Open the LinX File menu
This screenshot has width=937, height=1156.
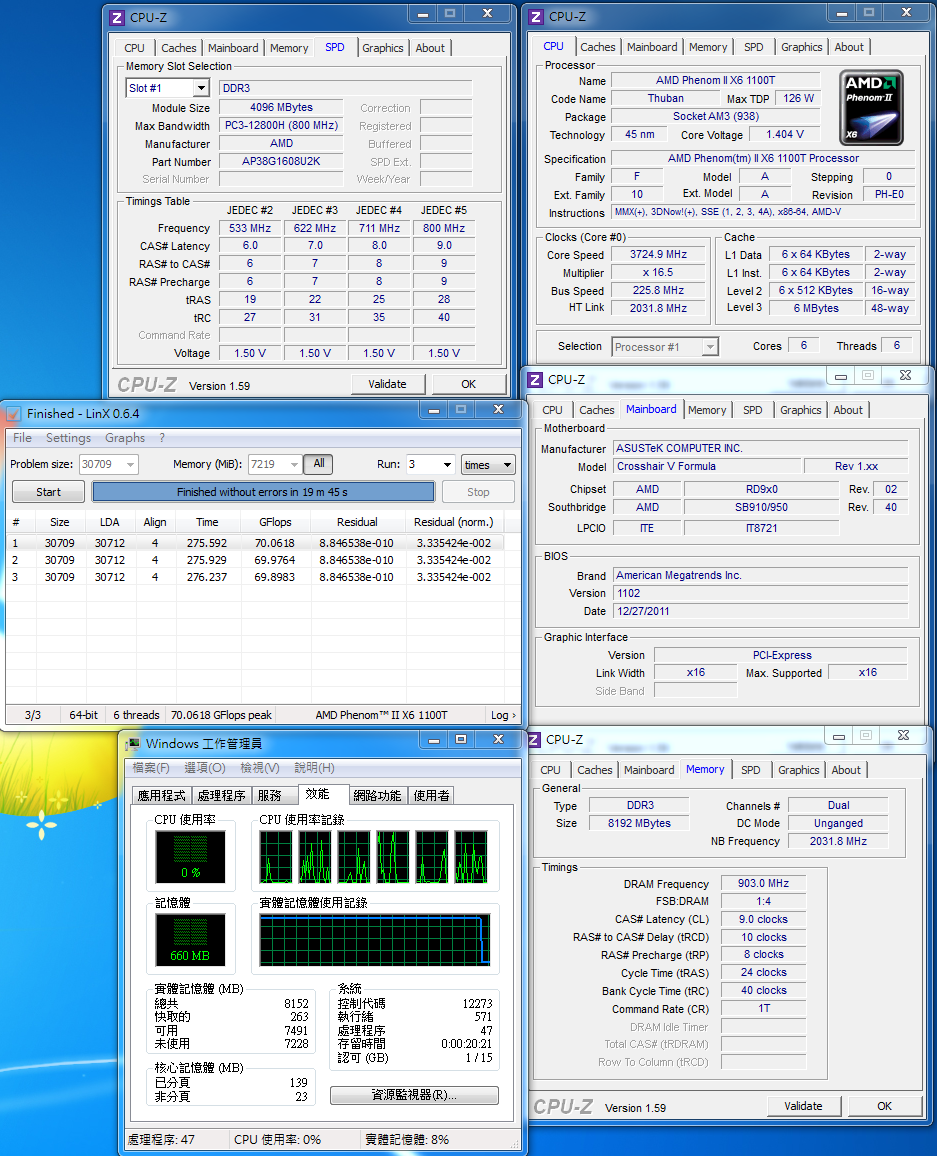(x=22, y=438)
